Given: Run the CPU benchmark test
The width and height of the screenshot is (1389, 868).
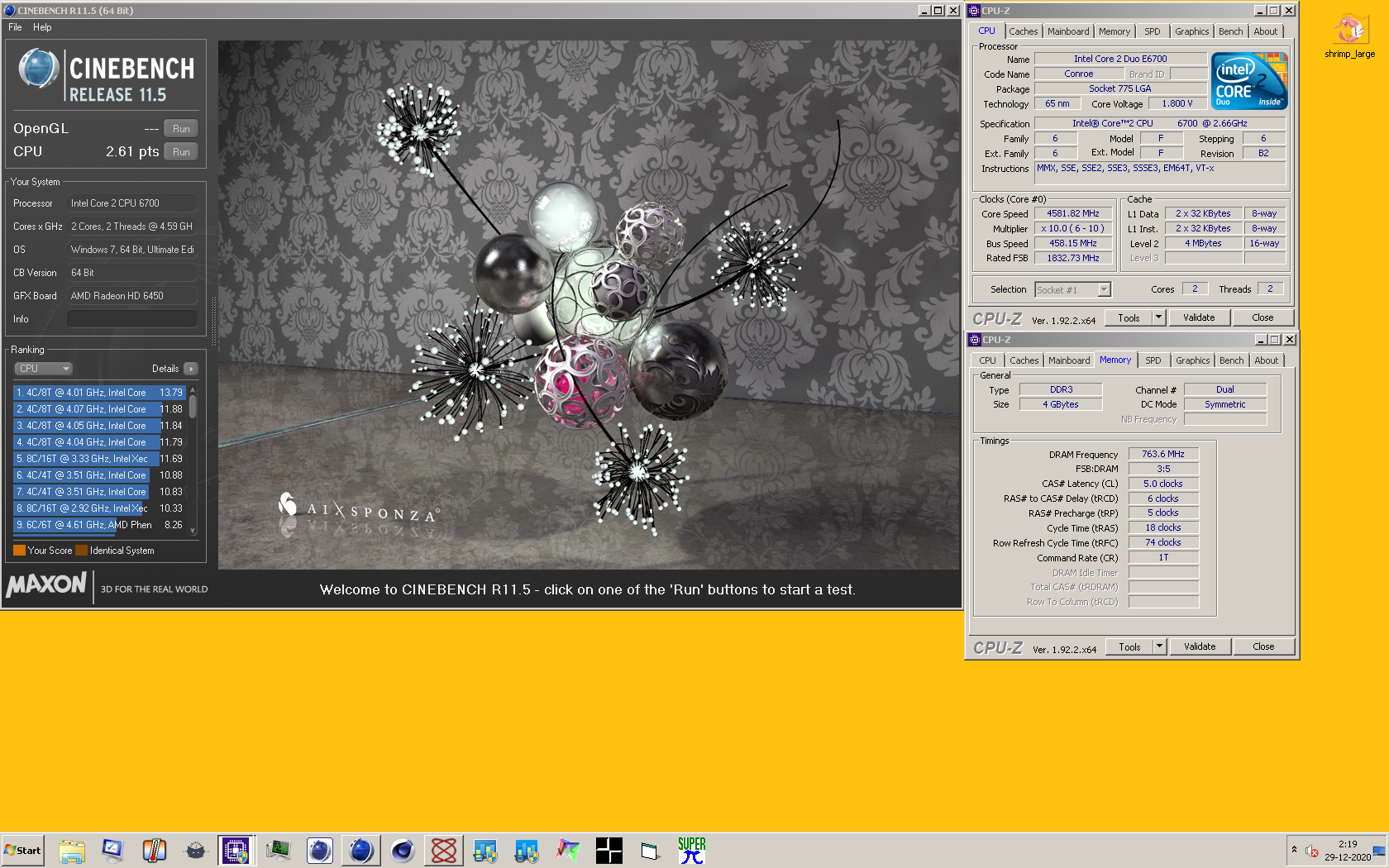Looking at the screenshot, I should coord(181,152).
